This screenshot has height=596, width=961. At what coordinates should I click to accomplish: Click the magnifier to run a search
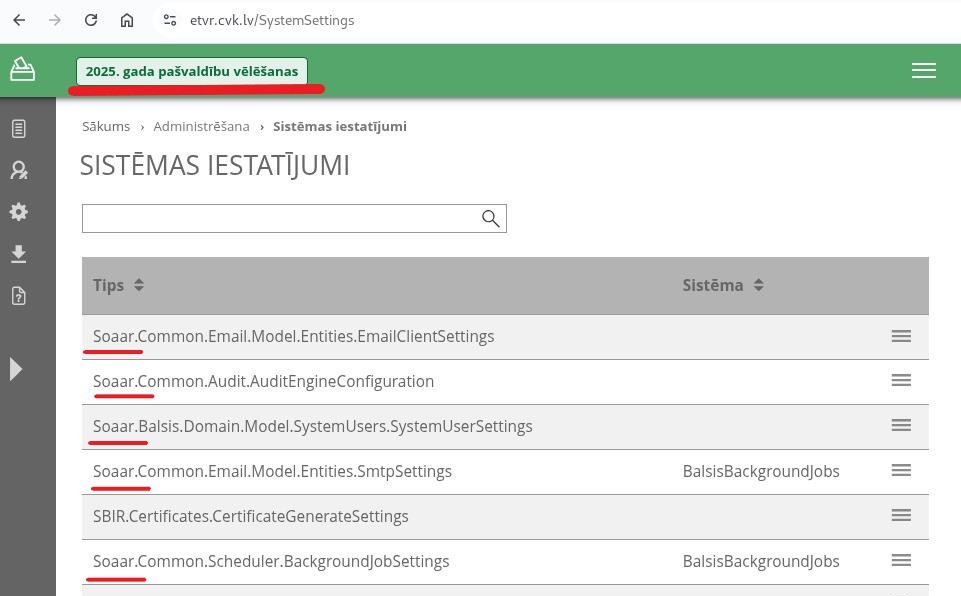point(490,218)
